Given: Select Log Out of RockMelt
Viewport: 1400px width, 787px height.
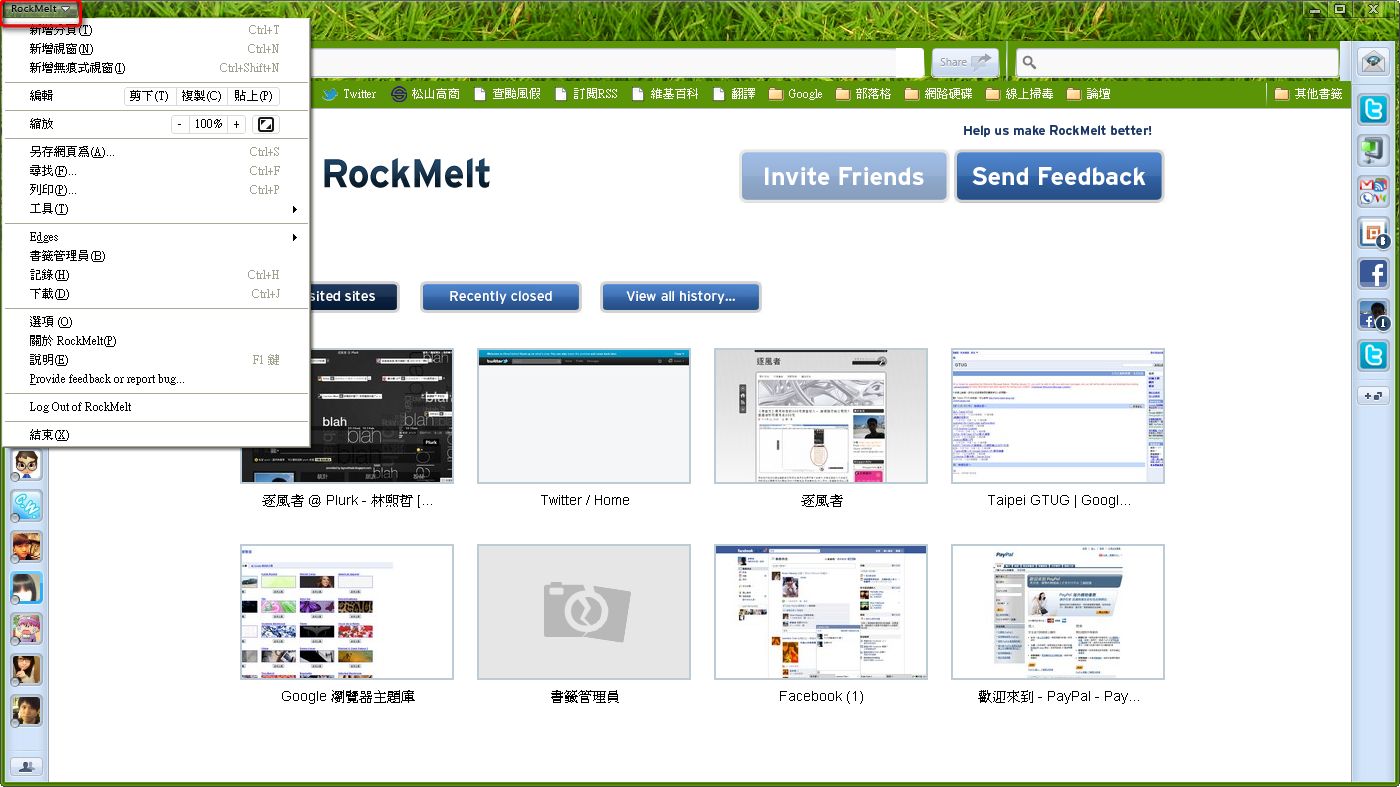Looking at the screenshot, I should [155, 407].
